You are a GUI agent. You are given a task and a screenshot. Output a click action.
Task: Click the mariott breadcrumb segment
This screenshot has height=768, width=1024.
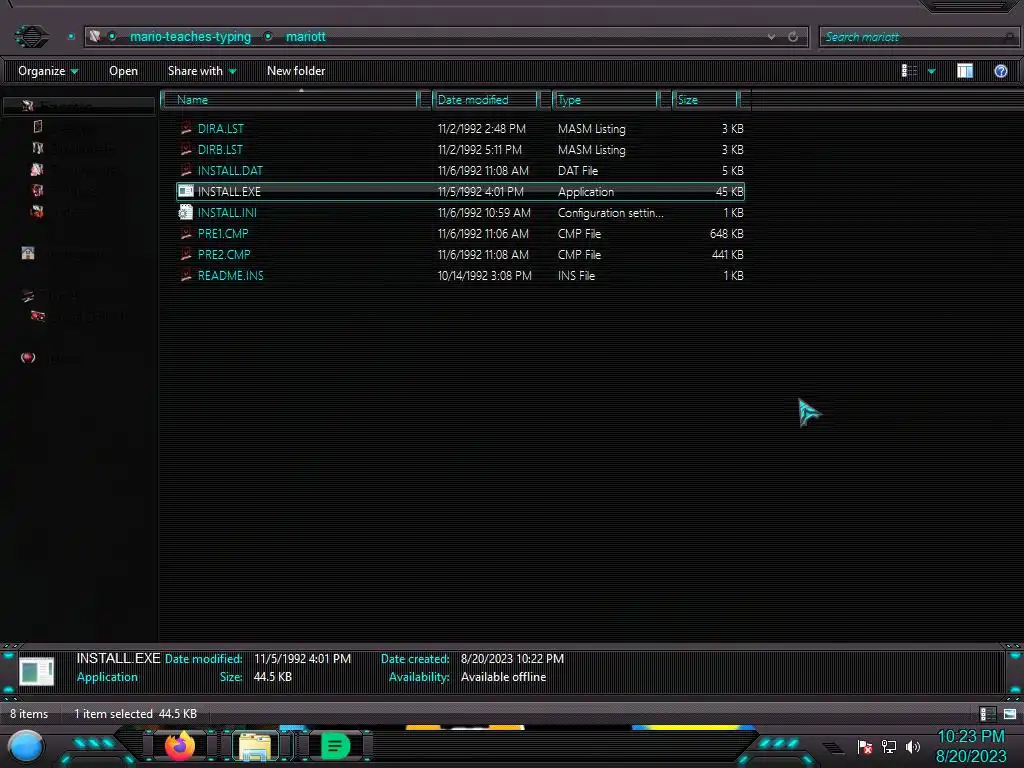306,37
